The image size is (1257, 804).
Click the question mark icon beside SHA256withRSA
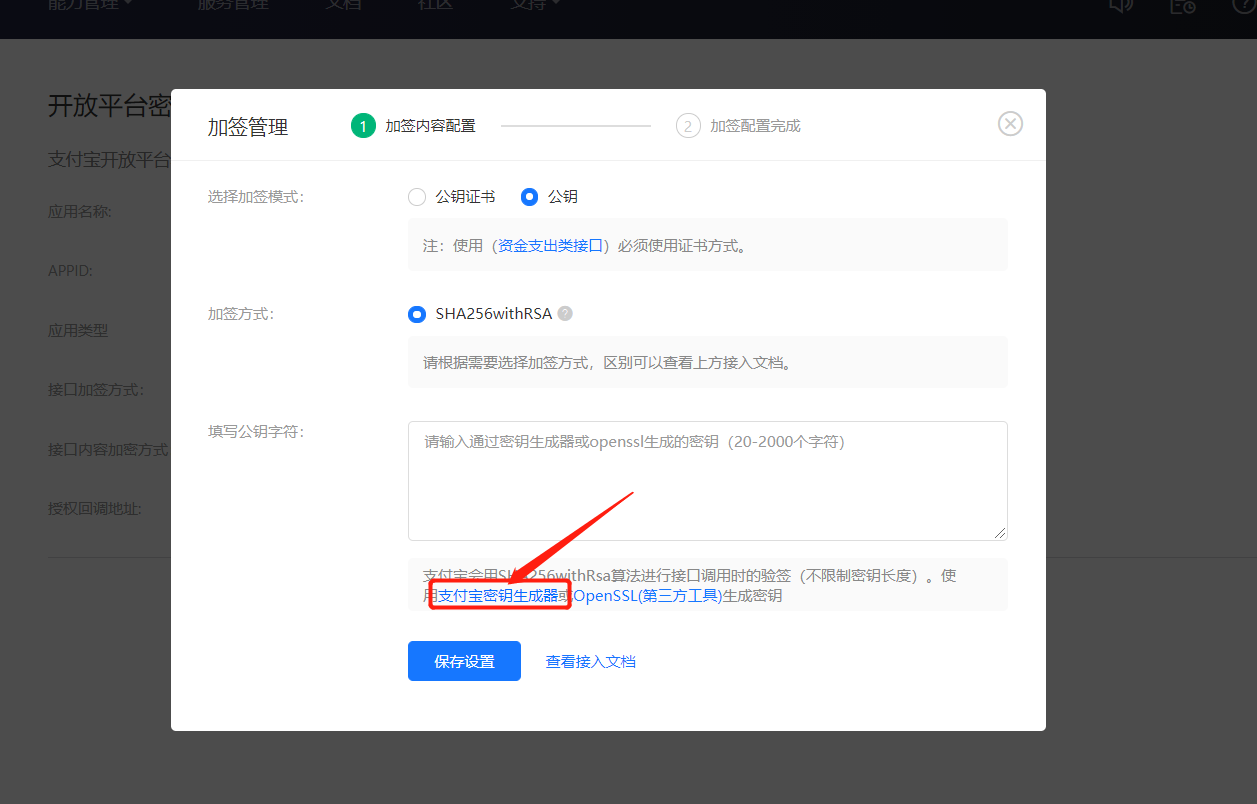tap(565, 313)
